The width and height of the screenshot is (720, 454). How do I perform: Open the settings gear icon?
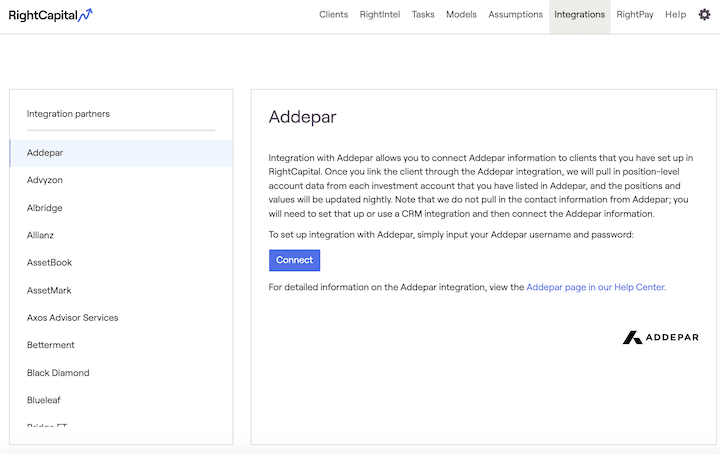[704, 15]
